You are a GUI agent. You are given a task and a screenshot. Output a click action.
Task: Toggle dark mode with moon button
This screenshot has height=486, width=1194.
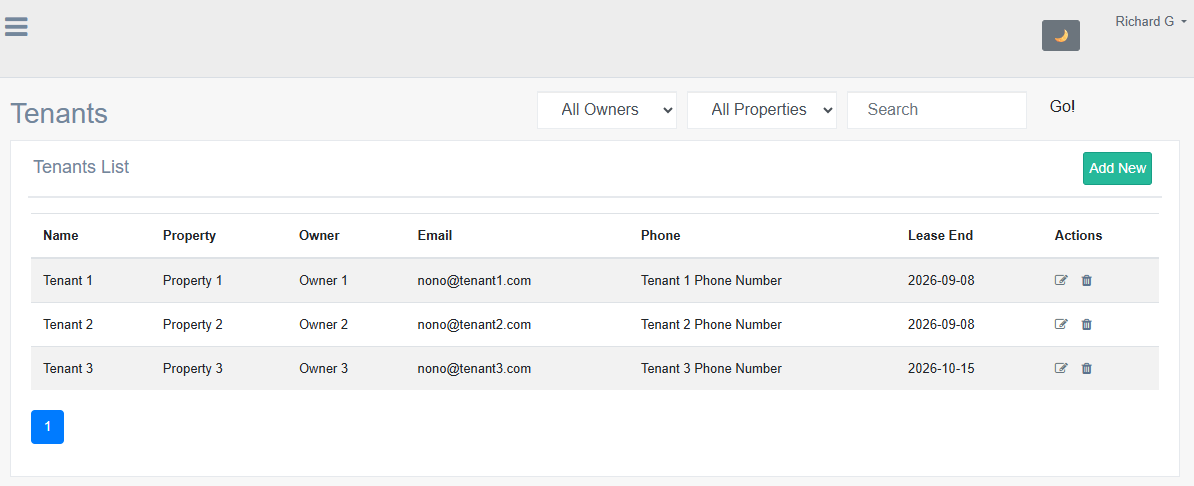tap(1060, 36)
